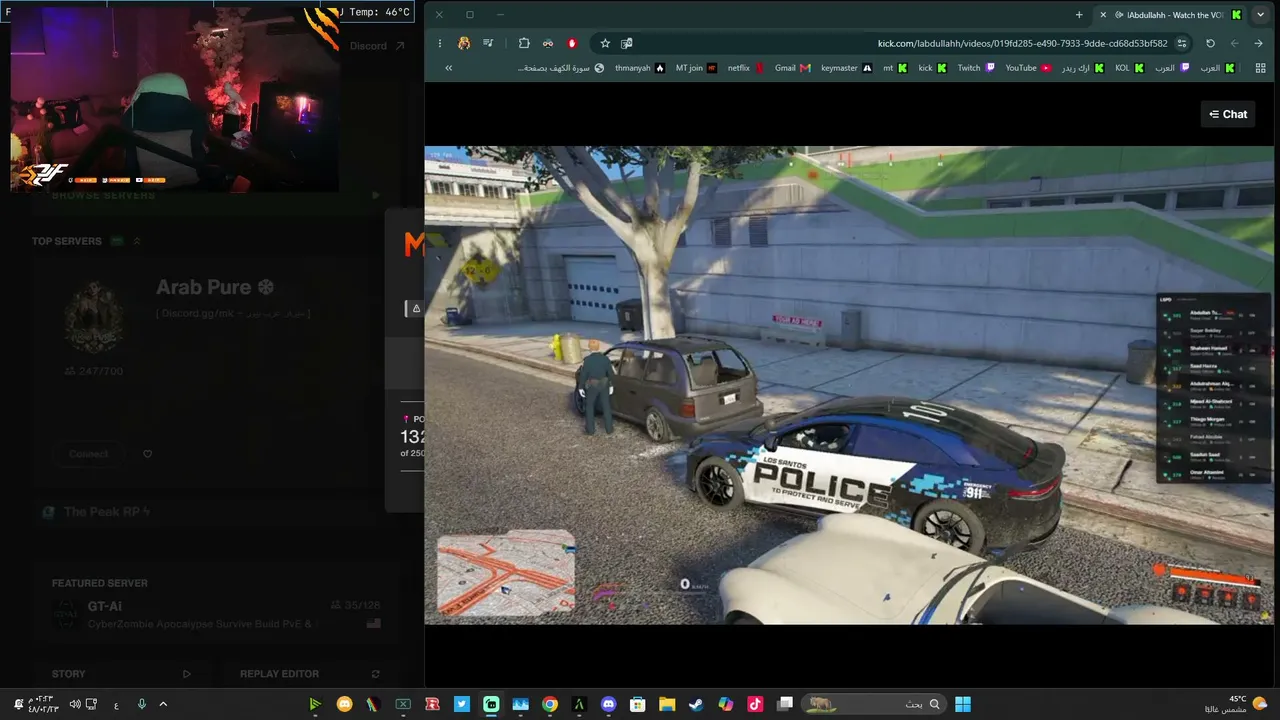1280x720 pixels.
Task: Open the Gmail bookmark
Action: pyautogui.click(x=793, y=68)
